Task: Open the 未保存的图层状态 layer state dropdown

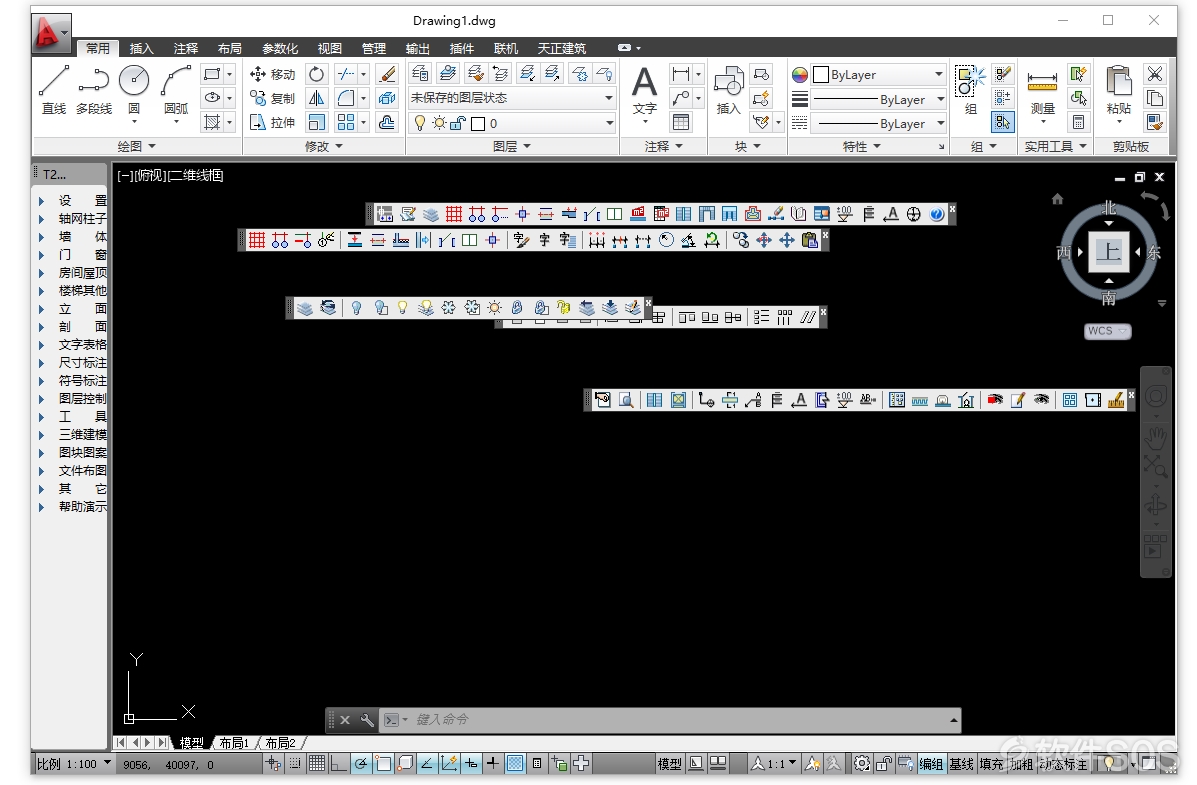Action: (511, 98)
